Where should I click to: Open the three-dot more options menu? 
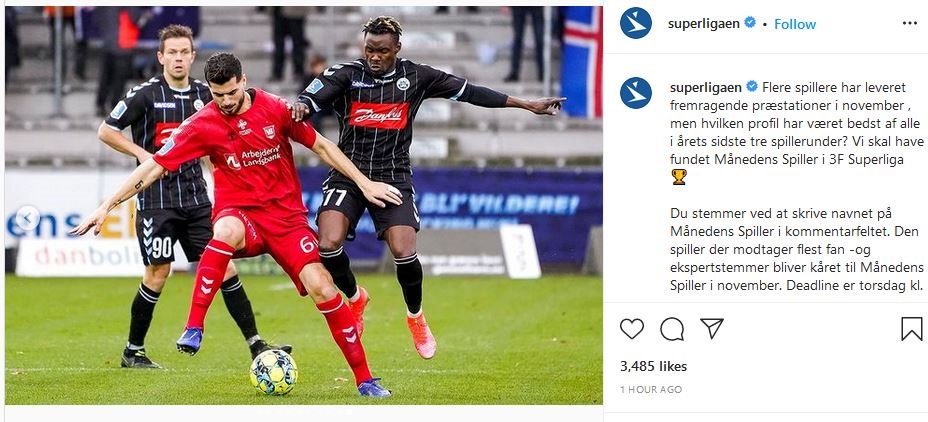pyautogui.click(x=910, y=23)
